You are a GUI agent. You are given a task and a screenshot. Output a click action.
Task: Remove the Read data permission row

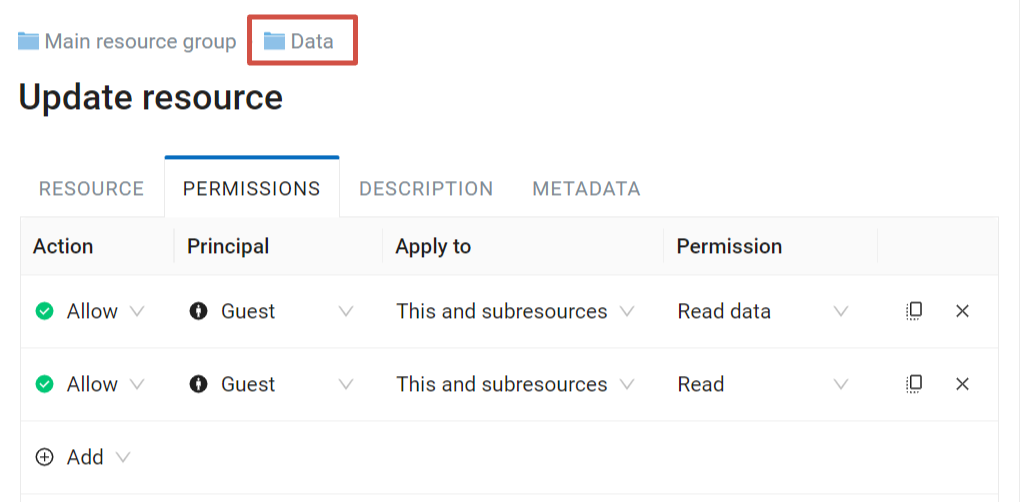point(962,312)
